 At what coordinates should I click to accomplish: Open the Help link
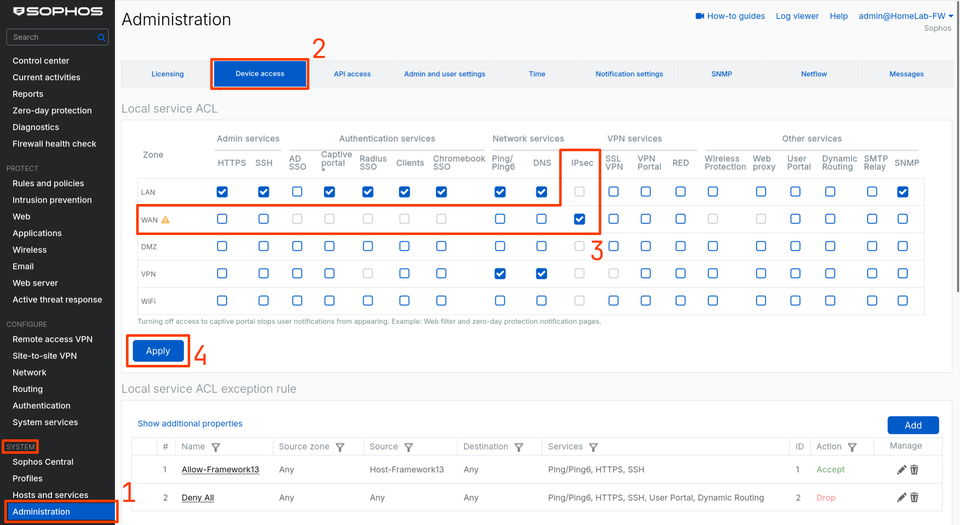click(x=839, y=16)
